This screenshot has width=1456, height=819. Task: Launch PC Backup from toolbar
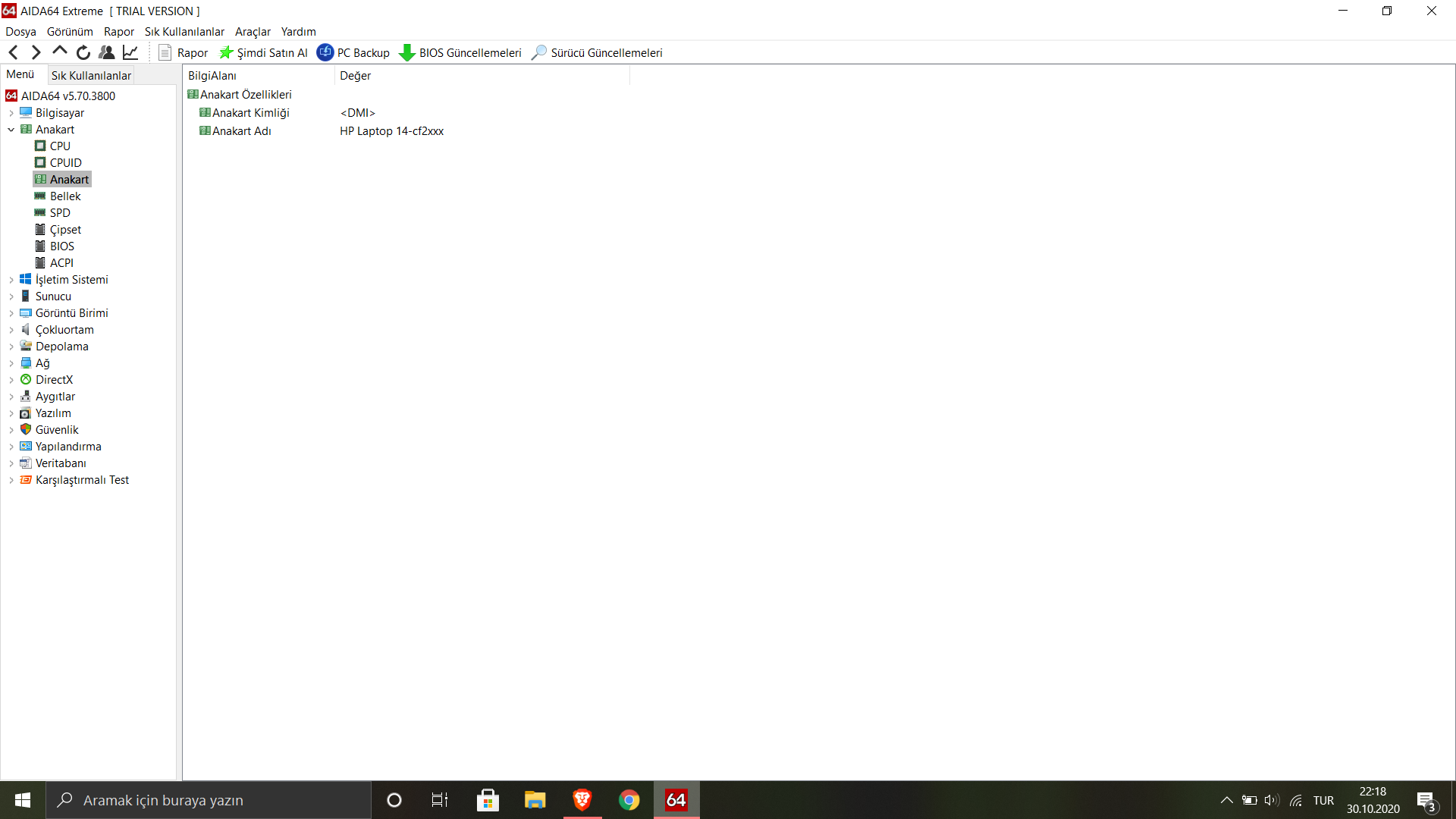pos(353,52)
